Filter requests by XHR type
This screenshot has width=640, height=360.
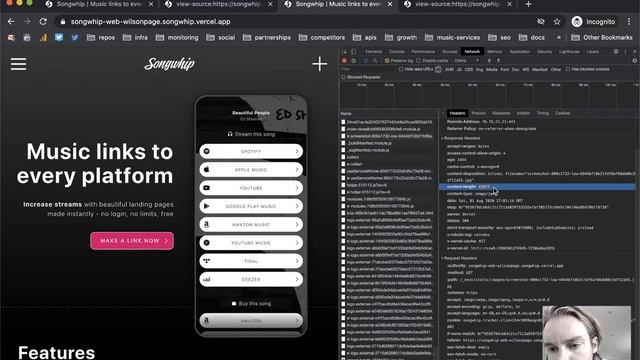coord(449,70)
